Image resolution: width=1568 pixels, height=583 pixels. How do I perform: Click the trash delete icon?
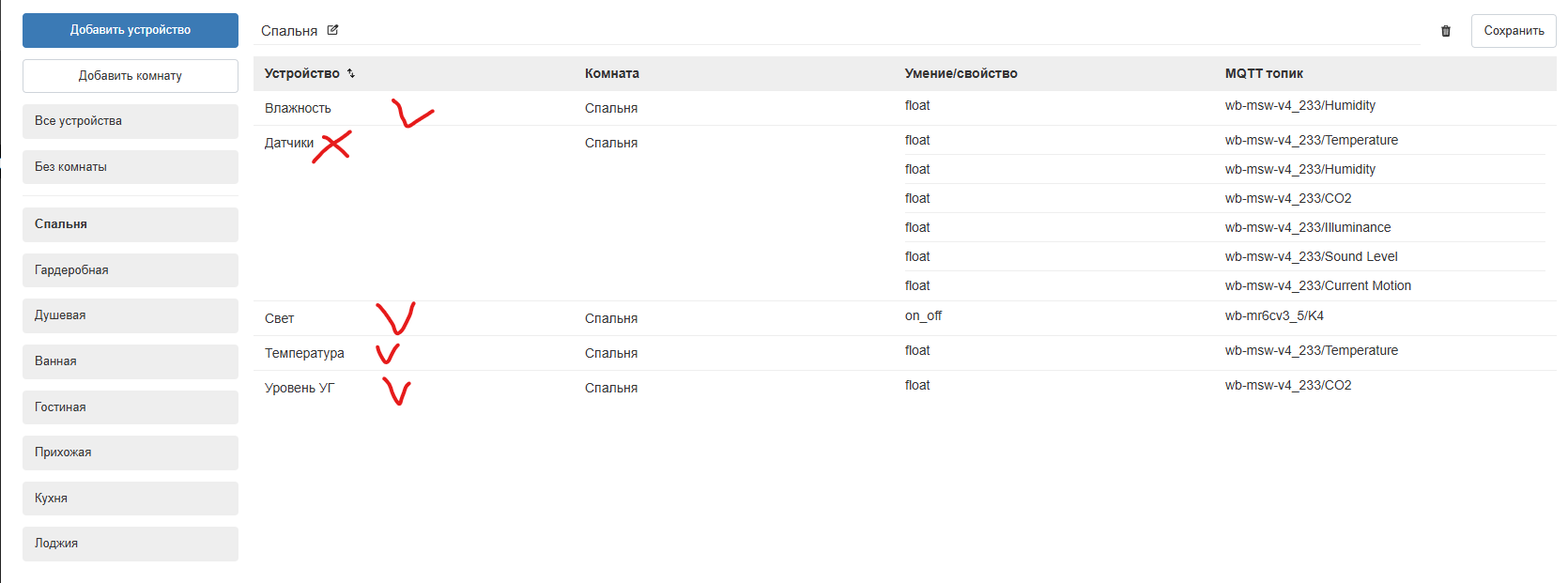pyautogui.click(x=1446, y=31)
